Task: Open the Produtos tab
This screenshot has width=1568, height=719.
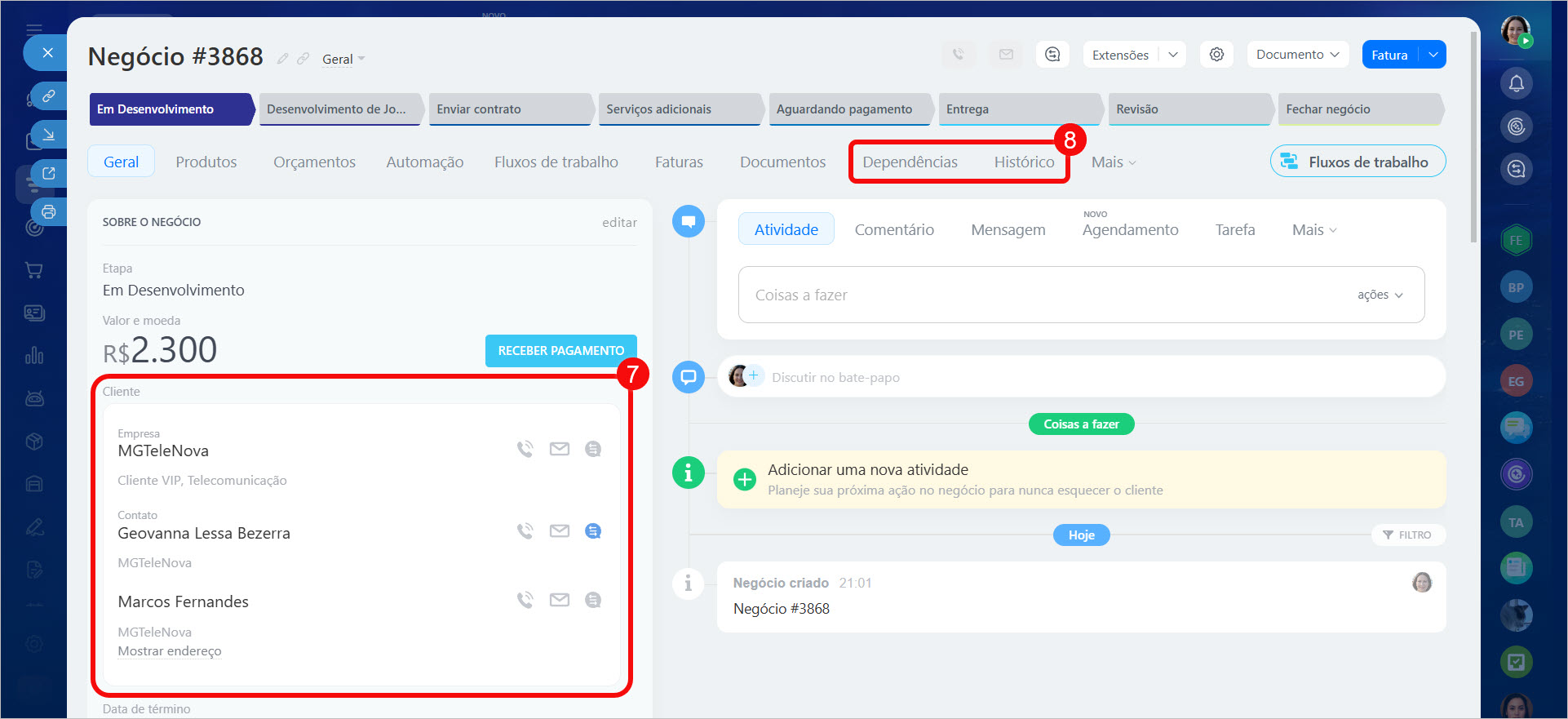Action: (206, 162)
